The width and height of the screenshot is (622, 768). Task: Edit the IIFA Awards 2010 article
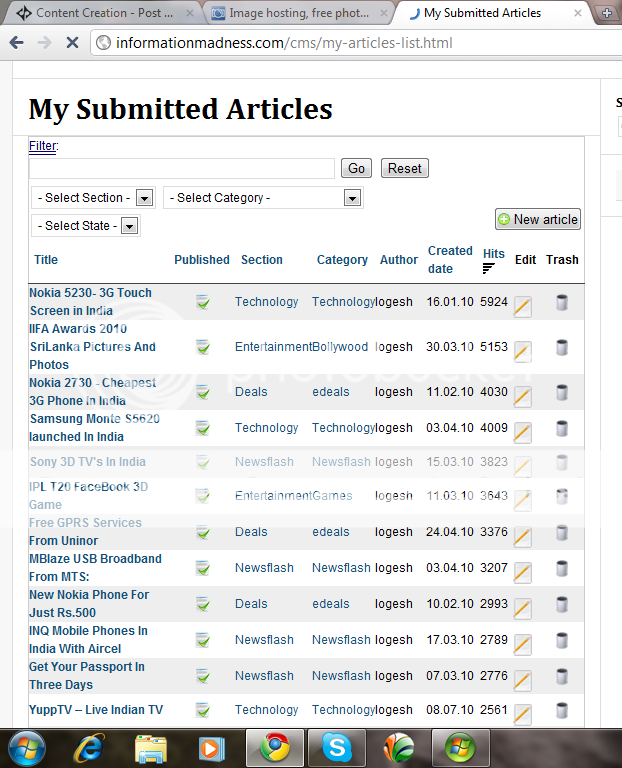523,352
